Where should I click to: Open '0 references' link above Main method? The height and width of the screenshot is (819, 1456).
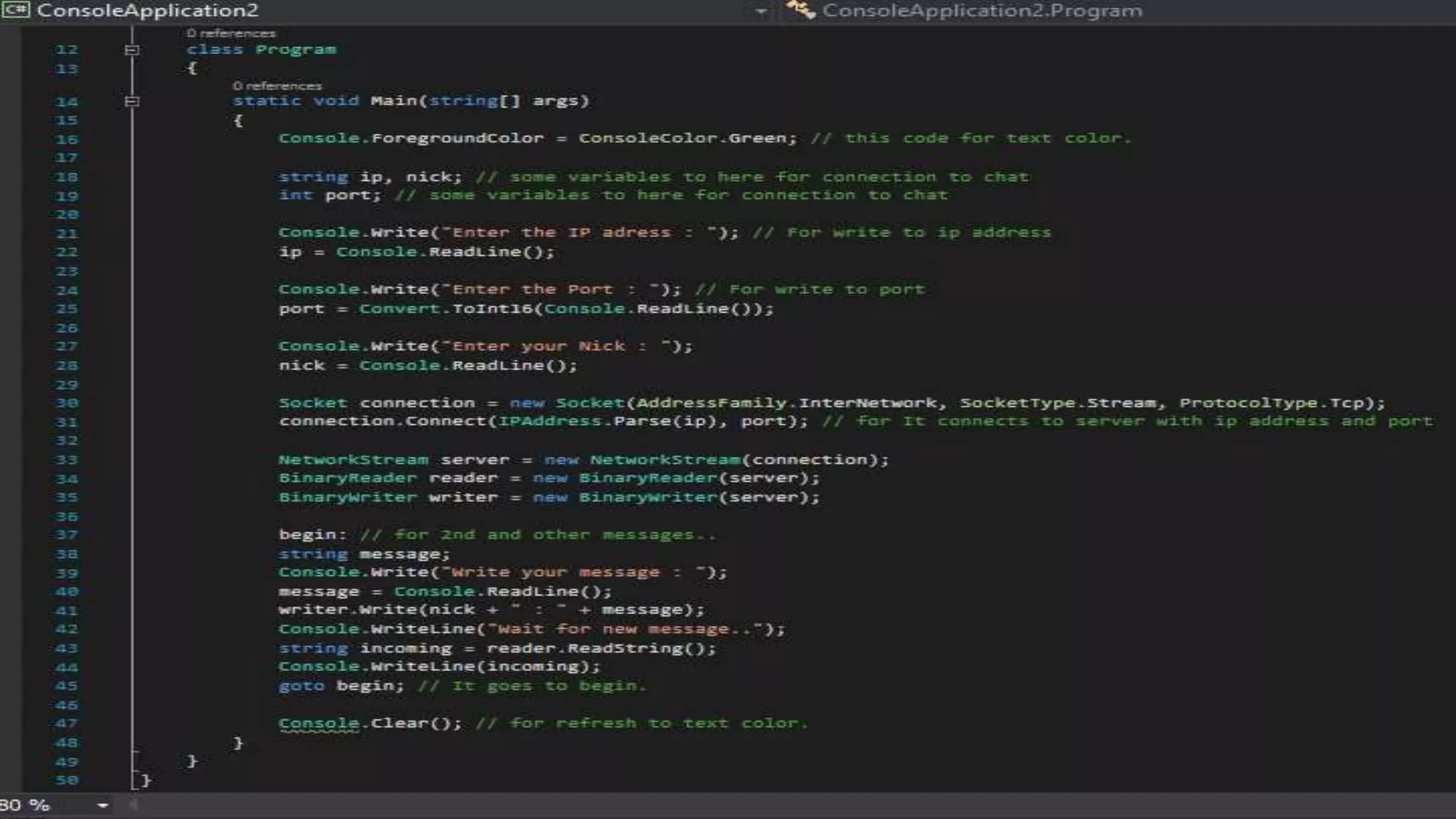coord(277,86)
